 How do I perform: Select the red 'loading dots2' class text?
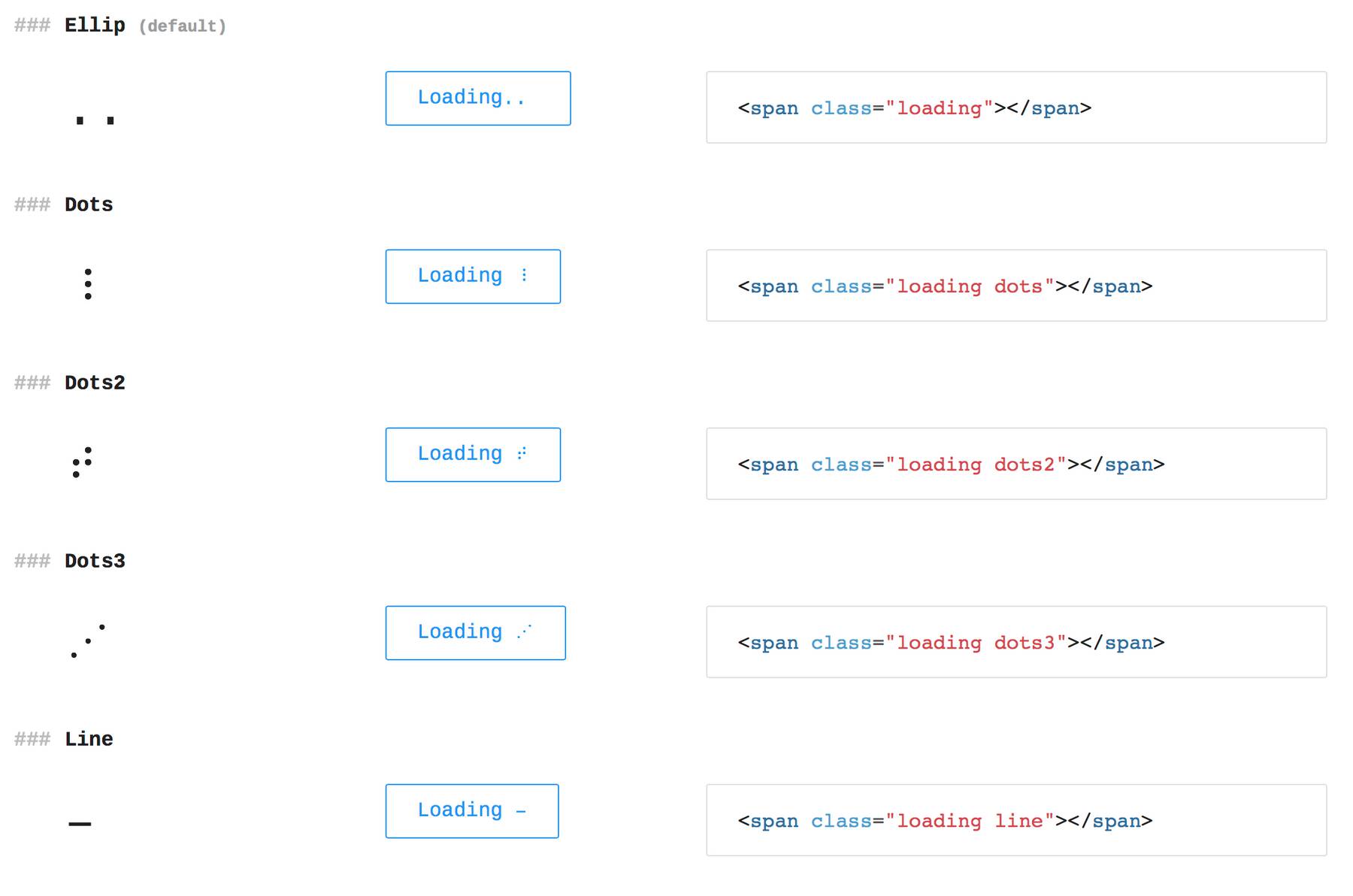(x=976, y=465)
